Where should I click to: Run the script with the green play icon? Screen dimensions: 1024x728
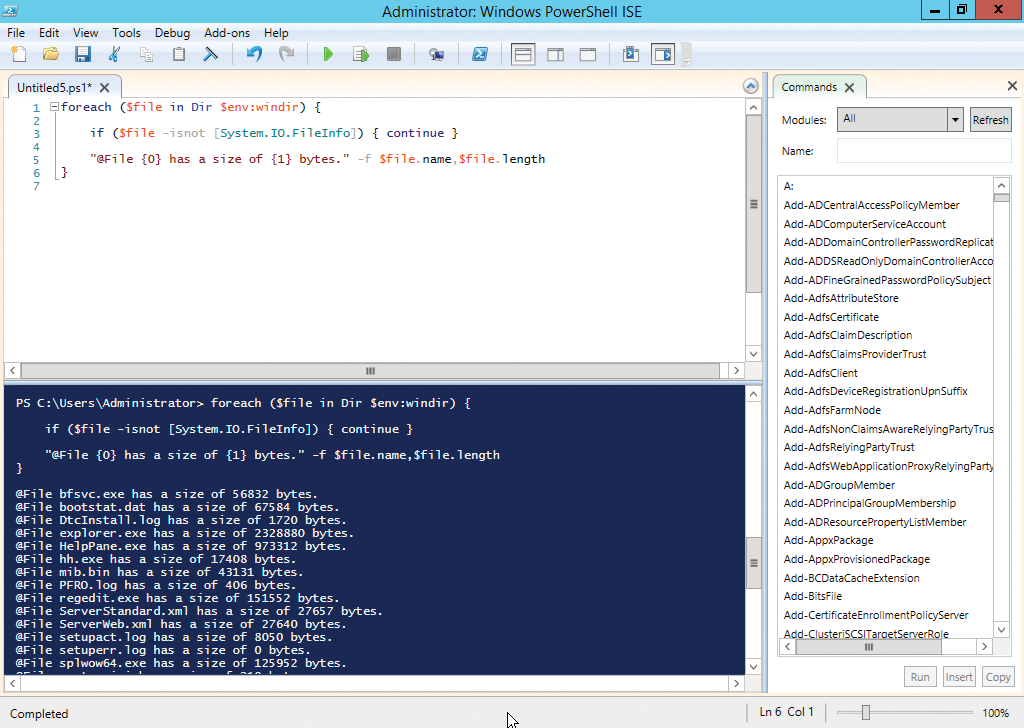pos(328,54)
